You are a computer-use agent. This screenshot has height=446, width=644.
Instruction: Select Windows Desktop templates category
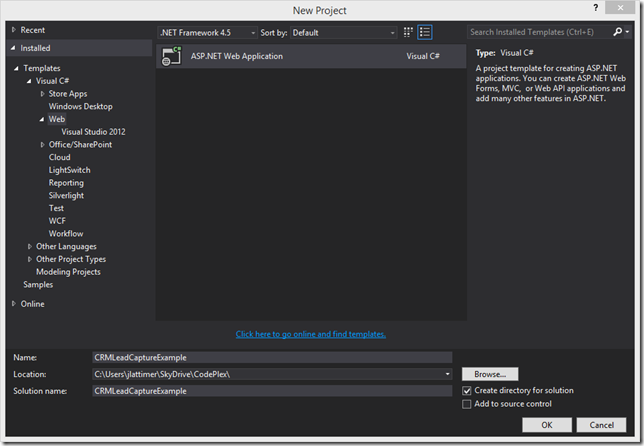coord(80,106)
